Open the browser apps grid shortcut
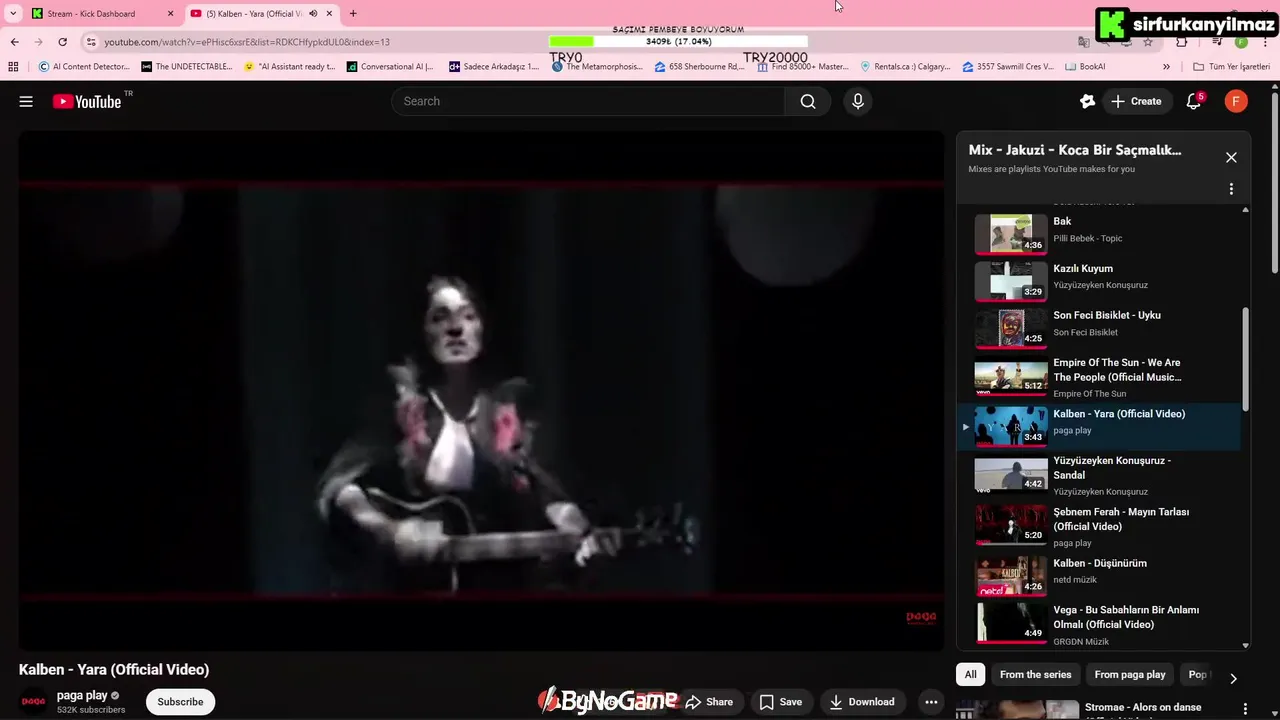 click(x=13, y=67)
